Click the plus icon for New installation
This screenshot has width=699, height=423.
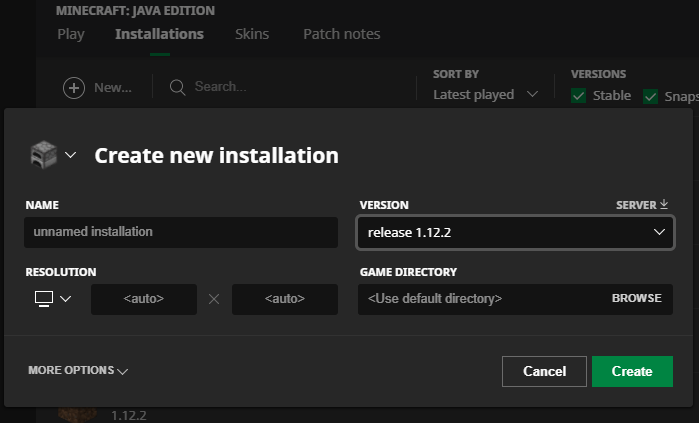point(74,87)
